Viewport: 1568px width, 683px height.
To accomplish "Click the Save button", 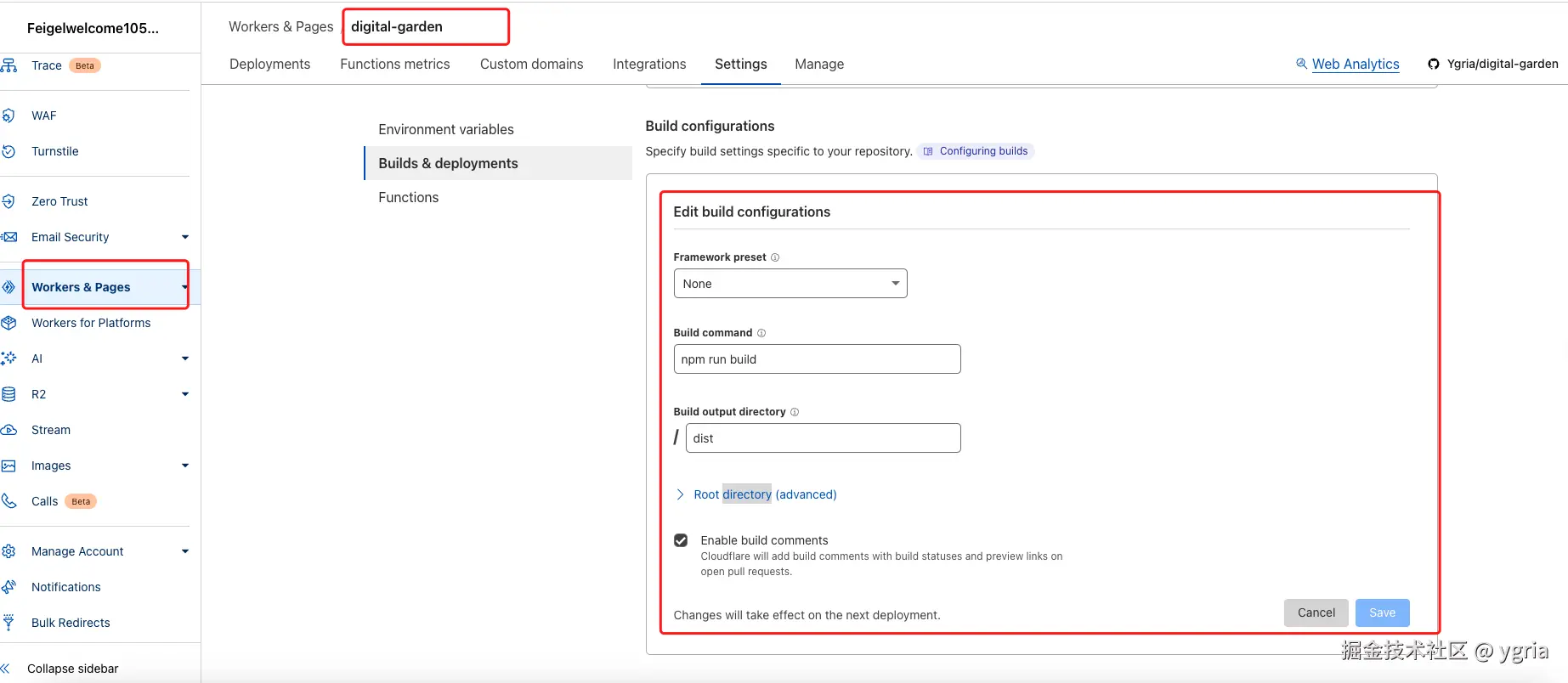I will pos(1382,612).
